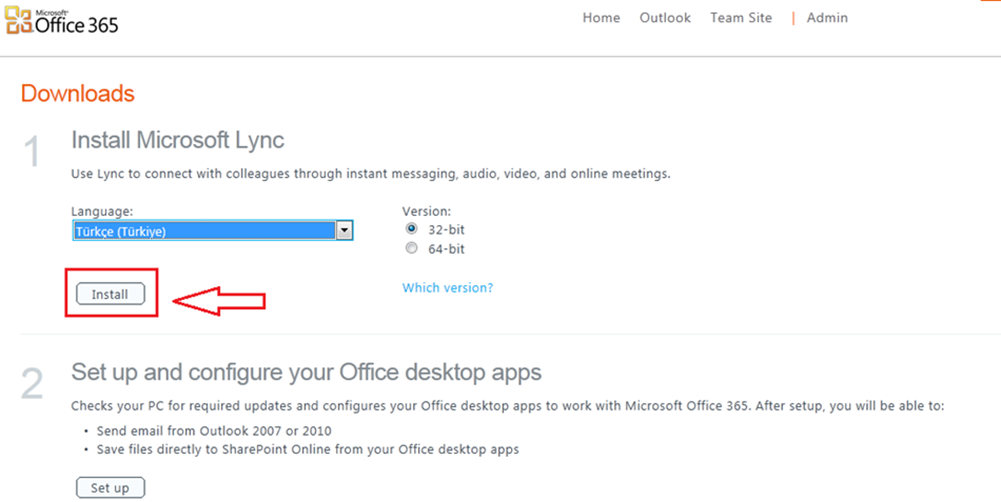
Task: Click the 'Save files directly to SharePoint Online' bullet
Action: [308, 450]
